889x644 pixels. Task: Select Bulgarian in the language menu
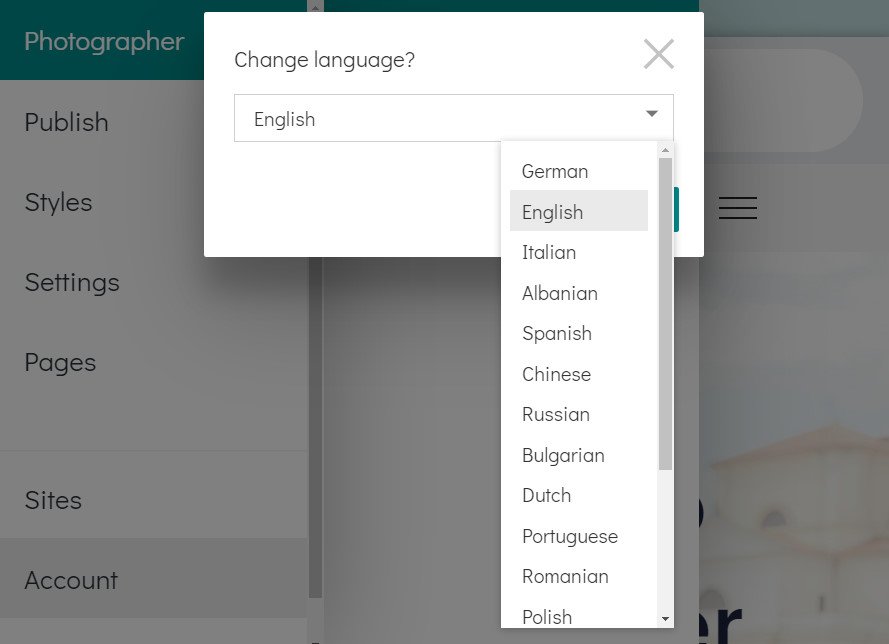click(563, 455)
